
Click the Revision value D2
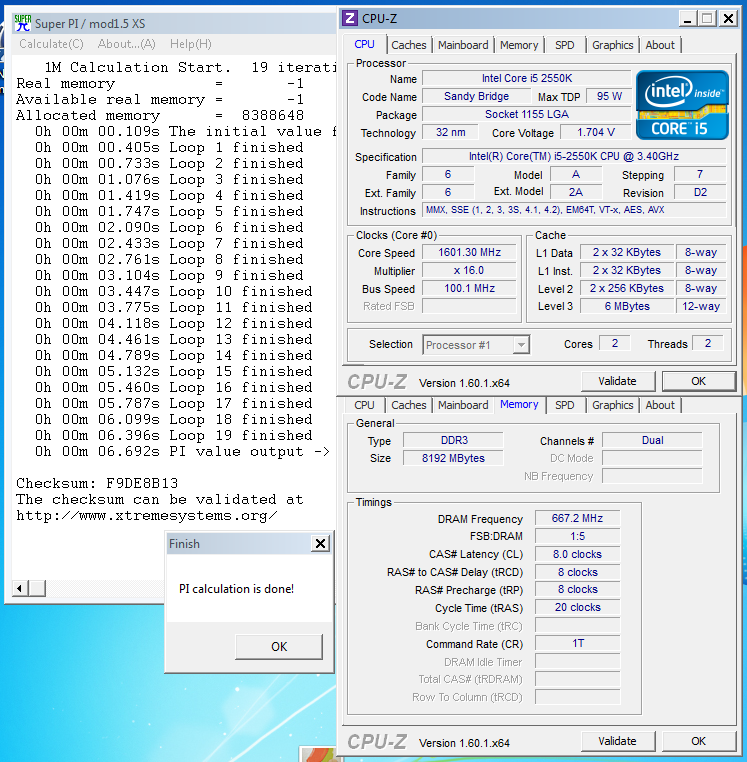click(x=700, y=193)
